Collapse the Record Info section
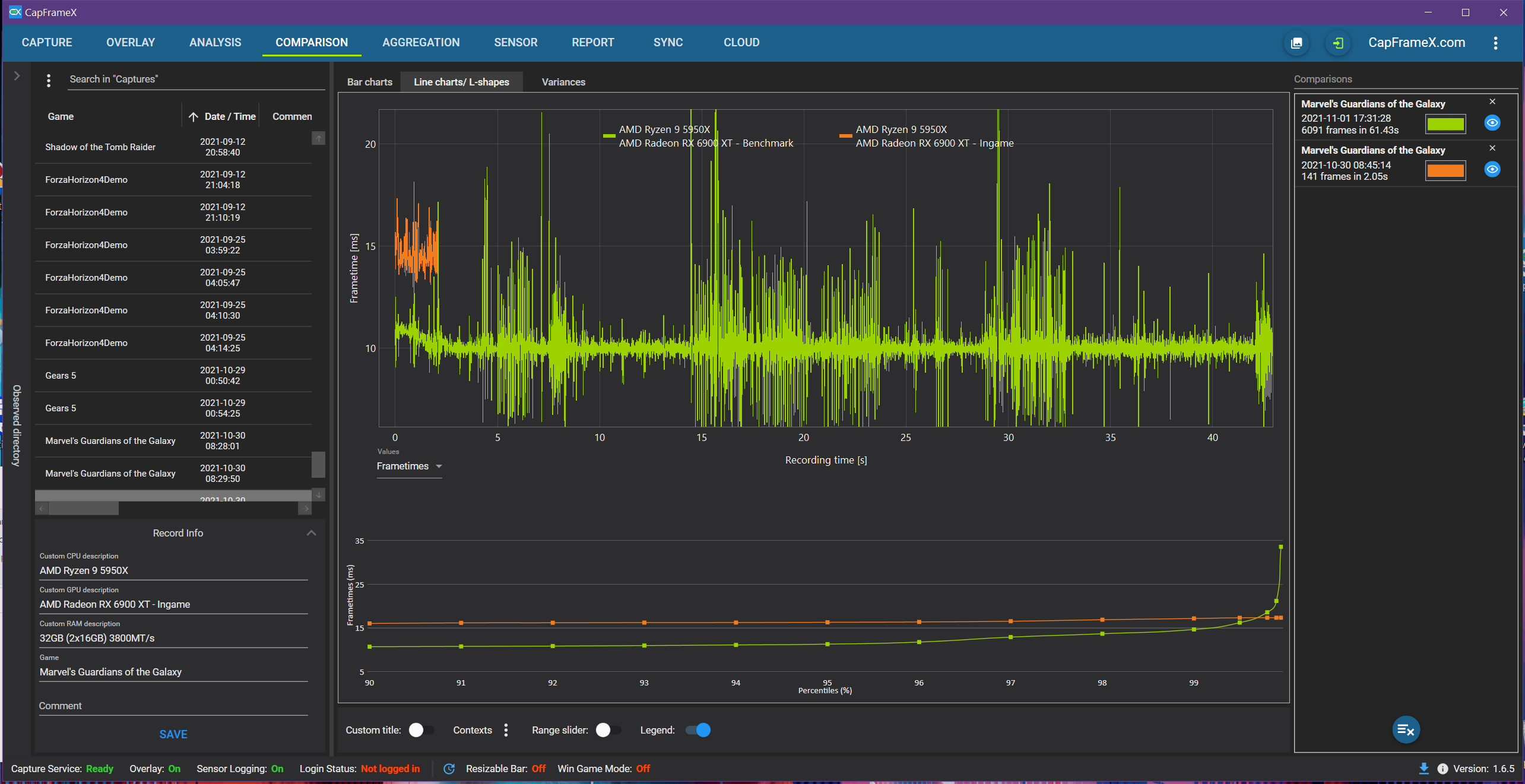 311,533
